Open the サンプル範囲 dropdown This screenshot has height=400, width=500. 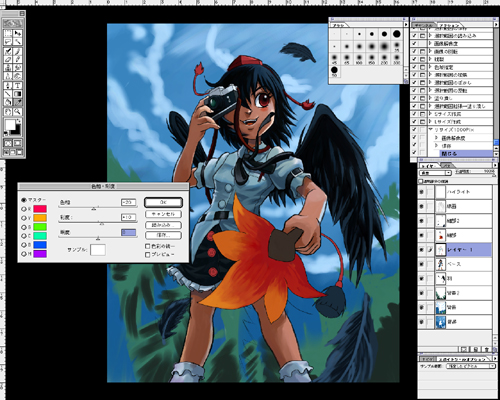471,366
